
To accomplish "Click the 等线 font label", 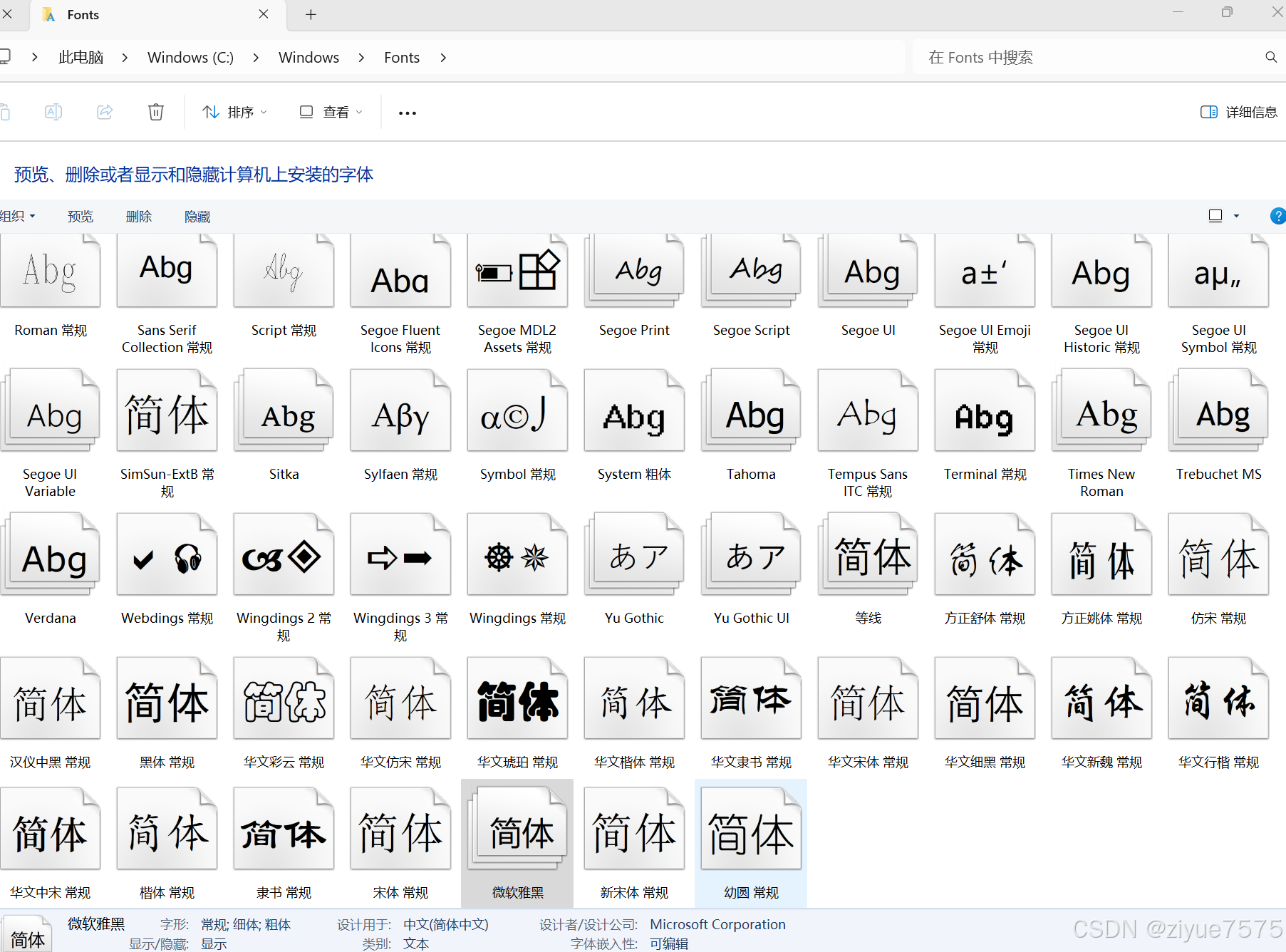I will [x=868, y=619].
